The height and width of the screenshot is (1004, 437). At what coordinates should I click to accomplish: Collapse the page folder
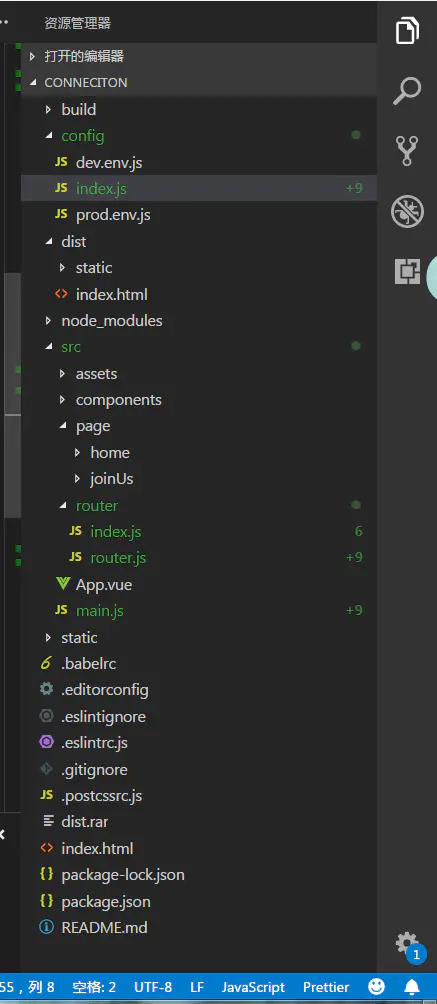(199, 426)
